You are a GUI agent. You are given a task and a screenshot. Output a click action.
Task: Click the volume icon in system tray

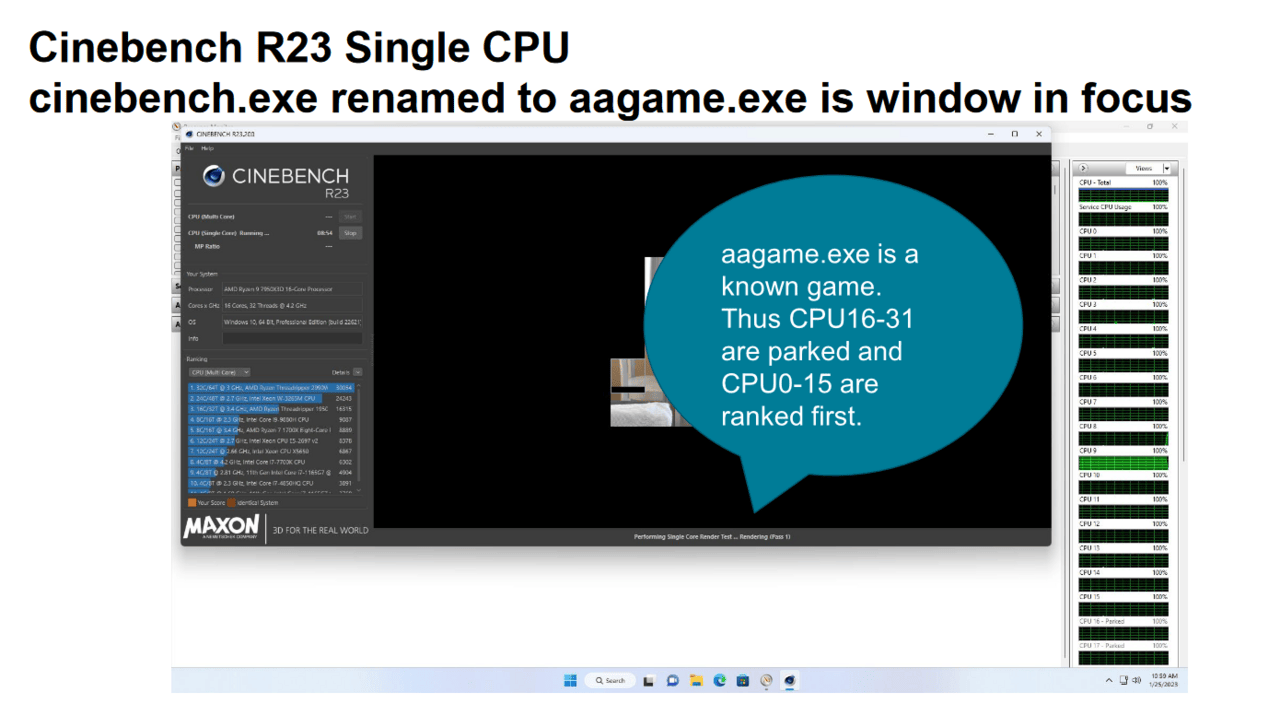[x=1138, y=681]
